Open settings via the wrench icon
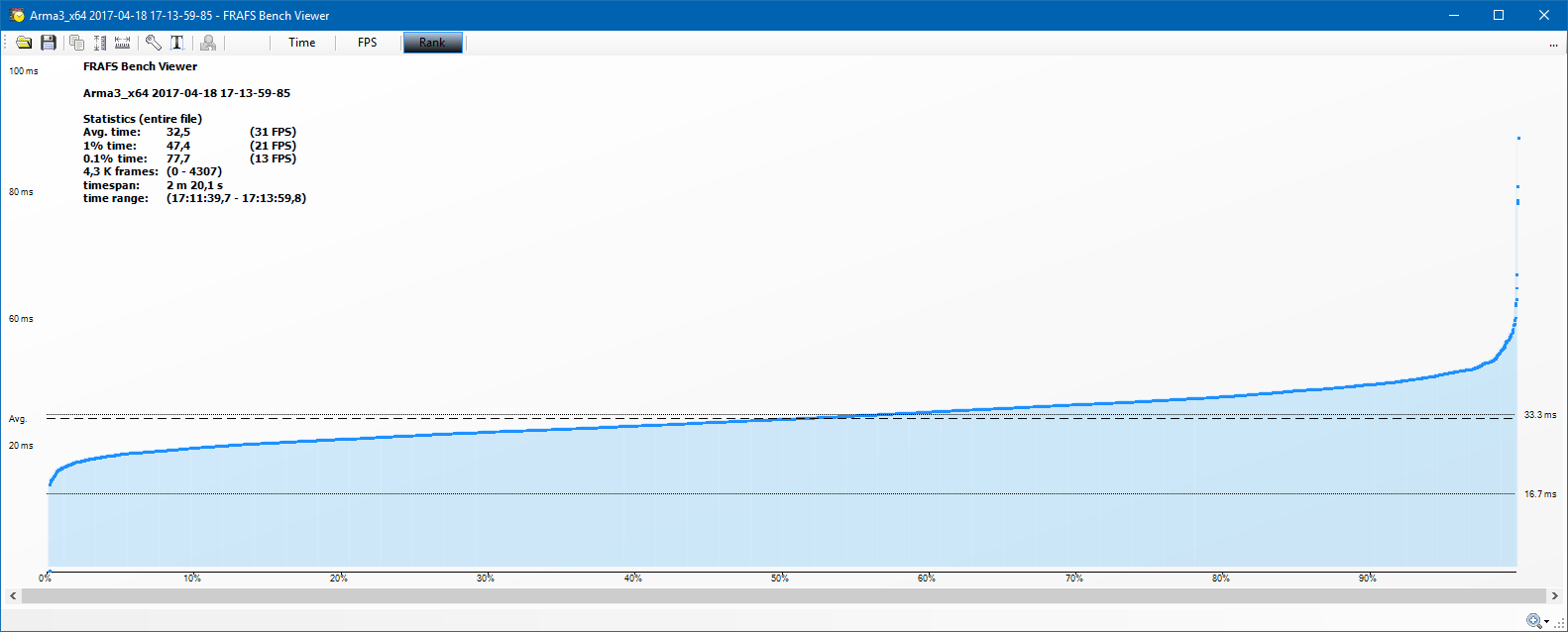The image size is (1568, 632). (x=154, y=43)
